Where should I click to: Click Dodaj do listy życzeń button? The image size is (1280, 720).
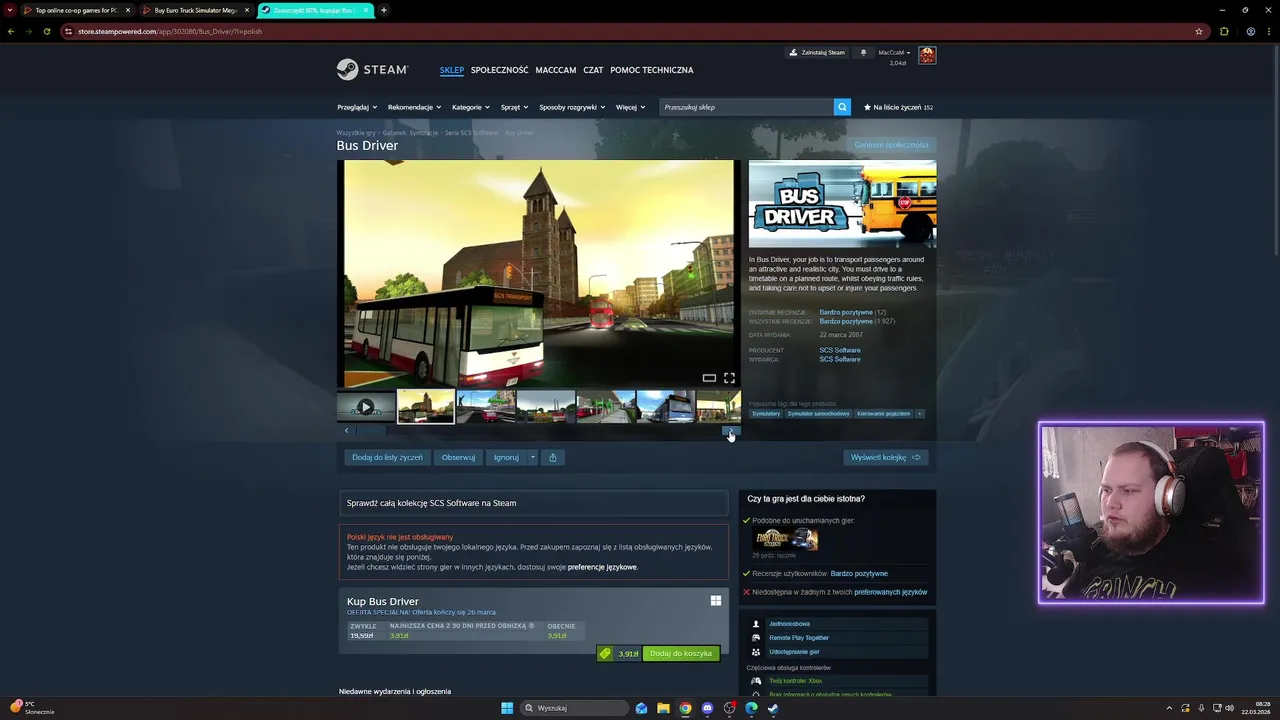click(x=387, y=457)
